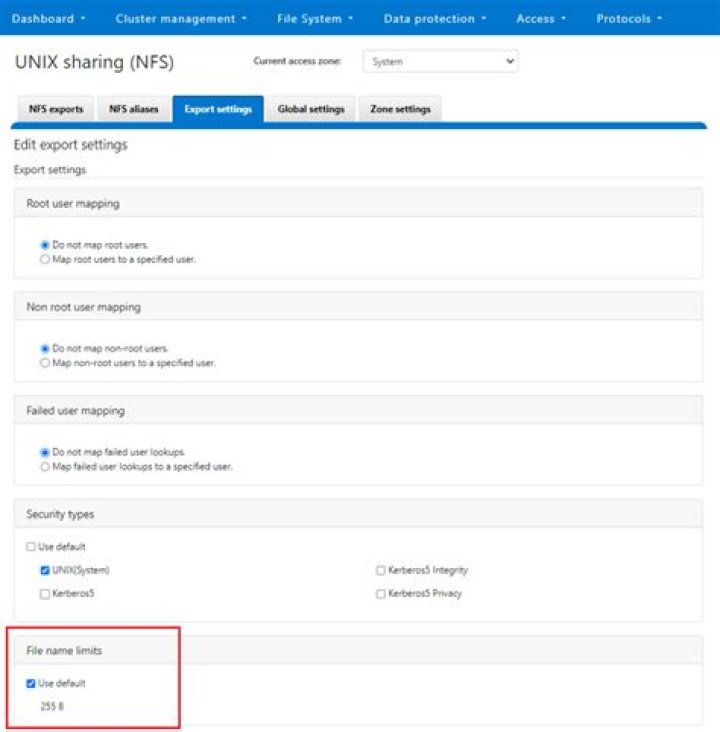
Task: Switch to the Global settings tab
Action: [311, 109]
